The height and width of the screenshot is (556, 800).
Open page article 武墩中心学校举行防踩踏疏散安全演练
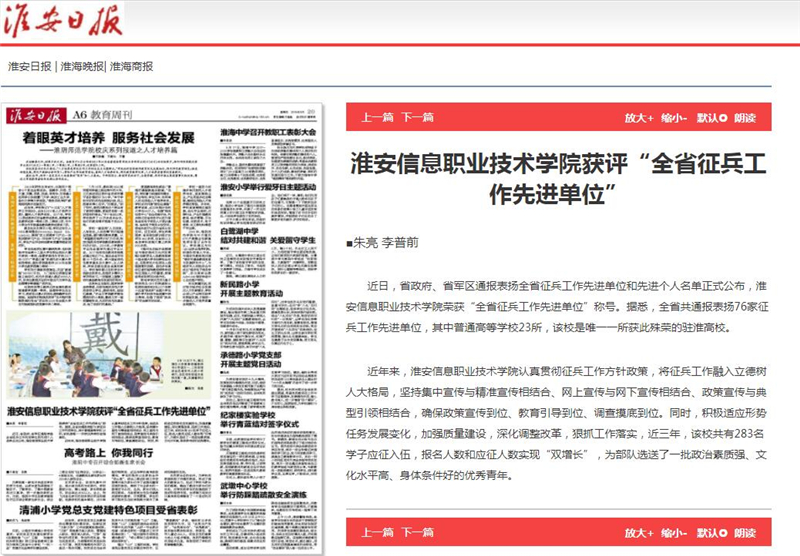(x=264, y=490)
